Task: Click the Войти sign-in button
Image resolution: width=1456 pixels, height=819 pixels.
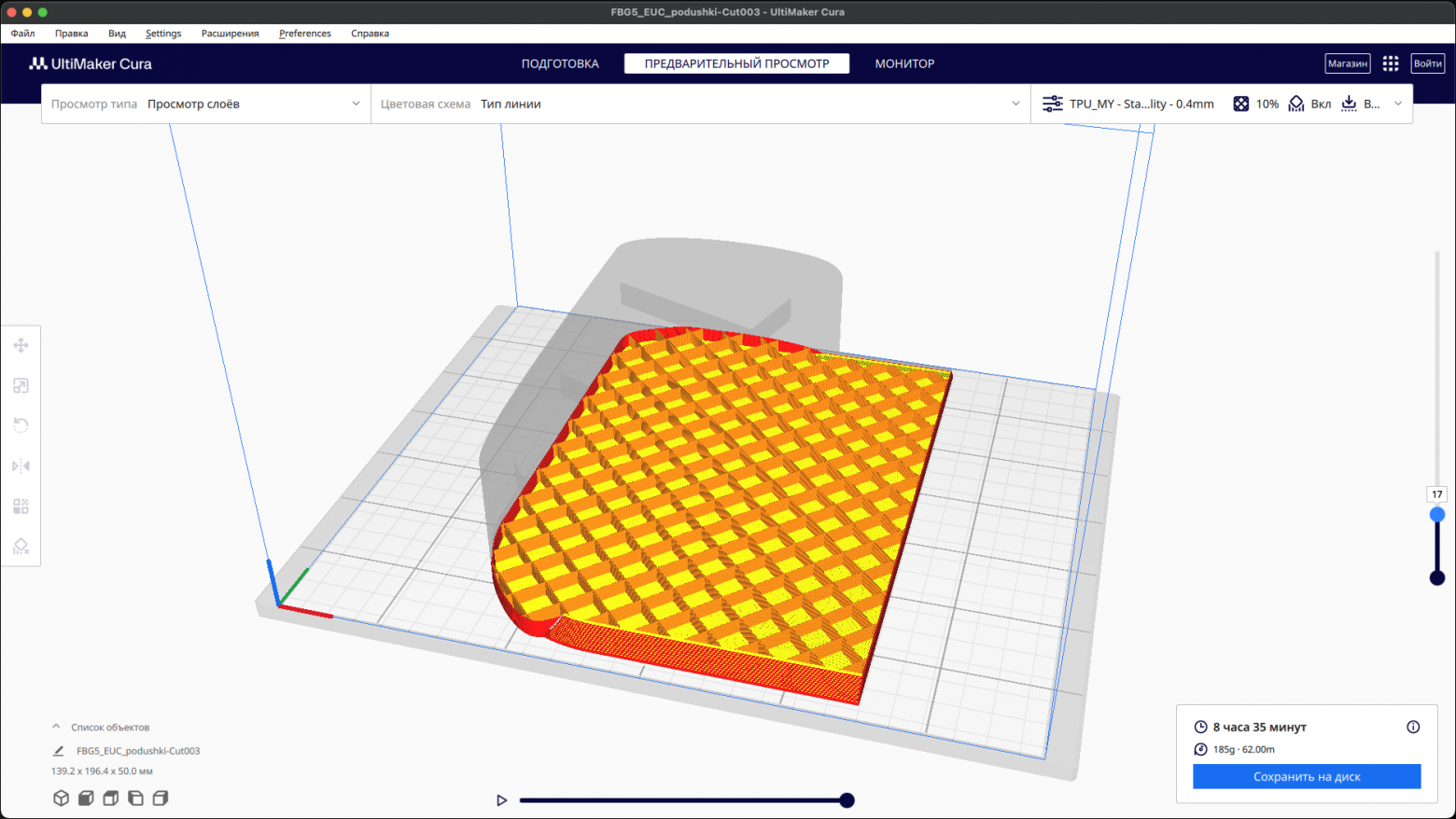Action: 1428,63
